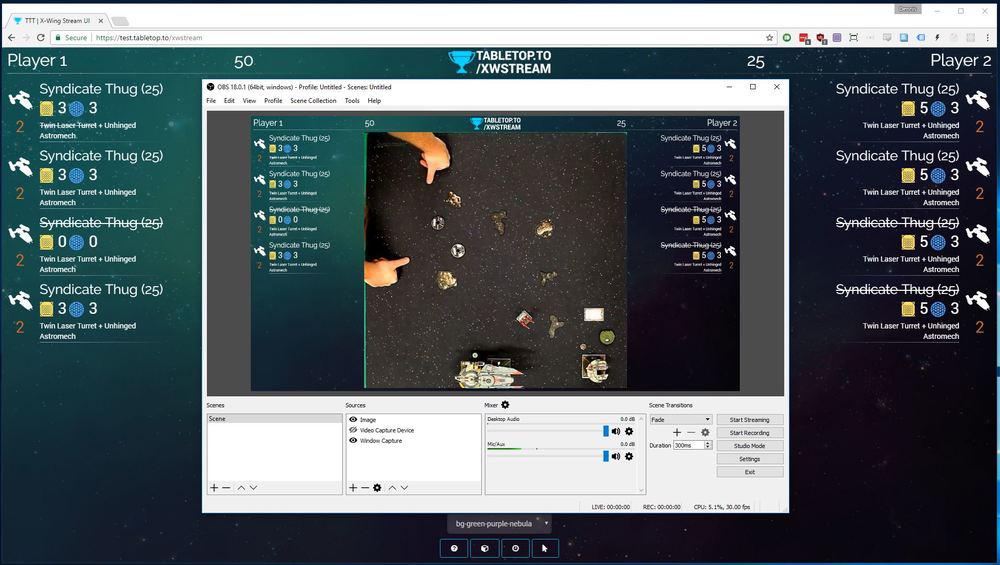
Task: Open Mic/Aux audio settings gear
Action: pos(629,456)
